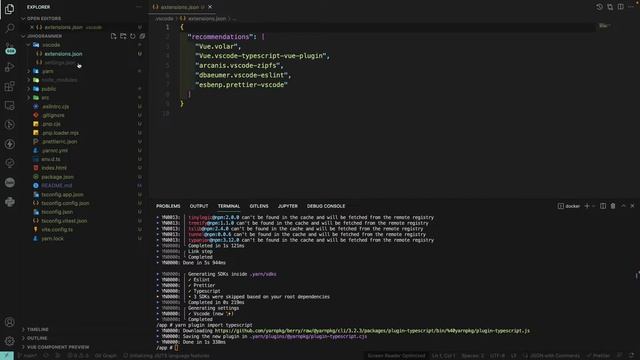Image resolution: width=640 pixels, height=360 pixels.
Task: Open Source Control view with badge
Action: click(10, 48)
